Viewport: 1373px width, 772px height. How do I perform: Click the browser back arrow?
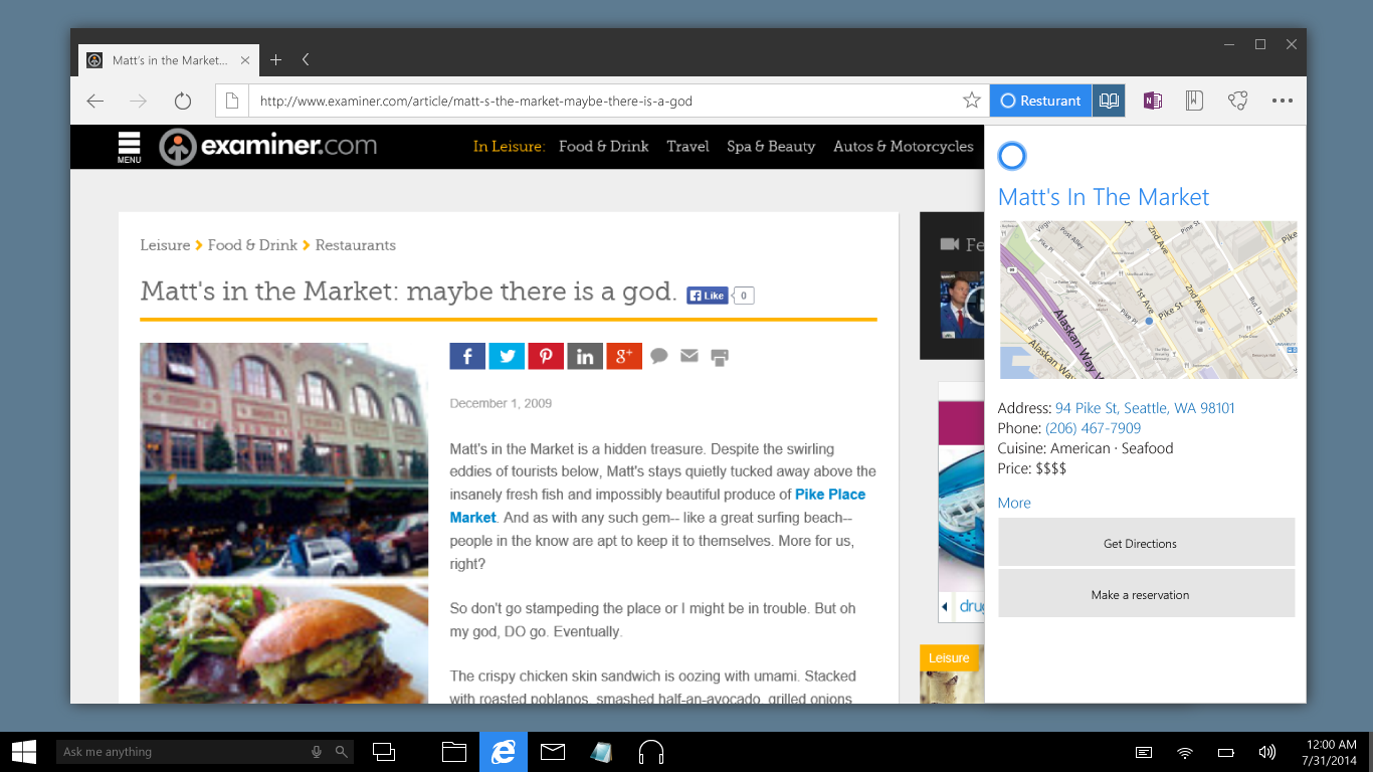point(95,101)
